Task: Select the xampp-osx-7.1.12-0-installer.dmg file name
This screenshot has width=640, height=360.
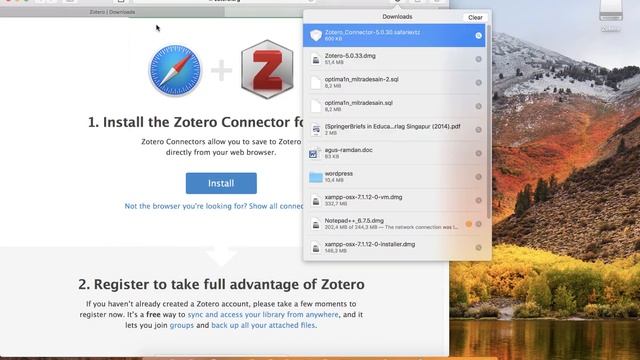Action: (370, 244)
